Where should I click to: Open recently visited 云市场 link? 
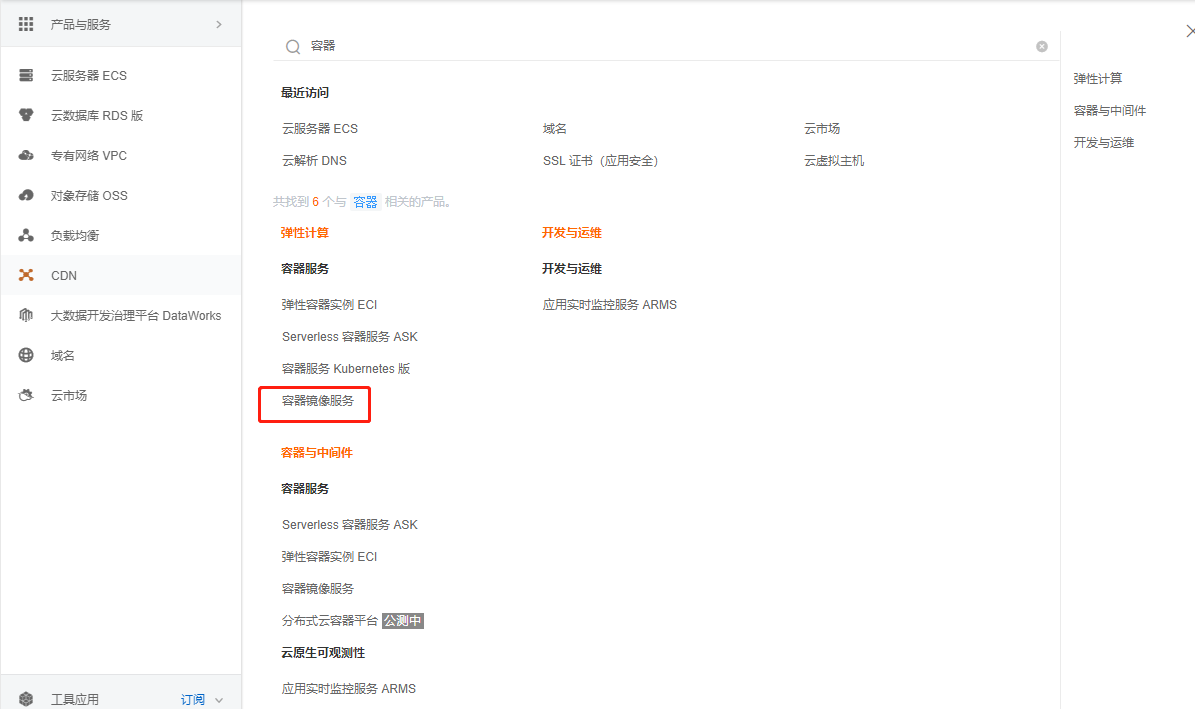[x=822, y=129]
